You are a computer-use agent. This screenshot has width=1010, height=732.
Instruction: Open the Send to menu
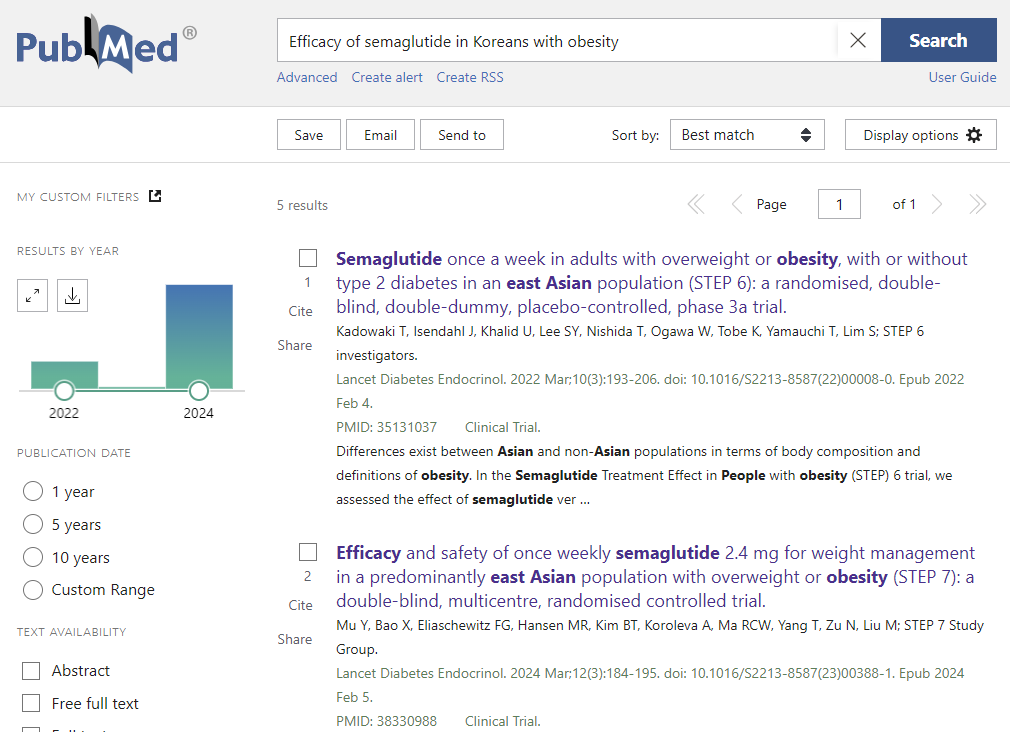tap(462, 135)
